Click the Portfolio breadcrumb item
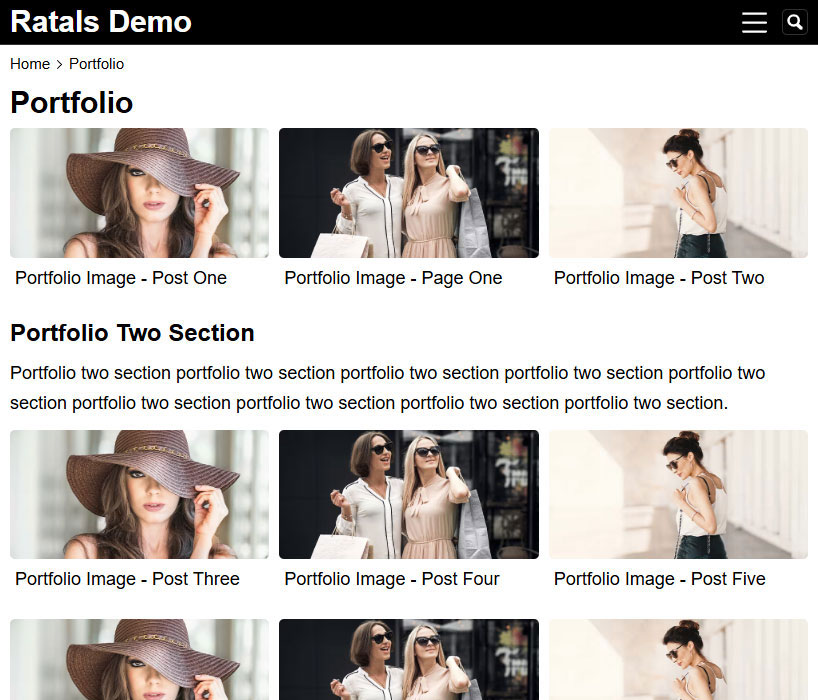Image resolution: width=818 pixels, height=700 pixels. (x=97, y=64)
